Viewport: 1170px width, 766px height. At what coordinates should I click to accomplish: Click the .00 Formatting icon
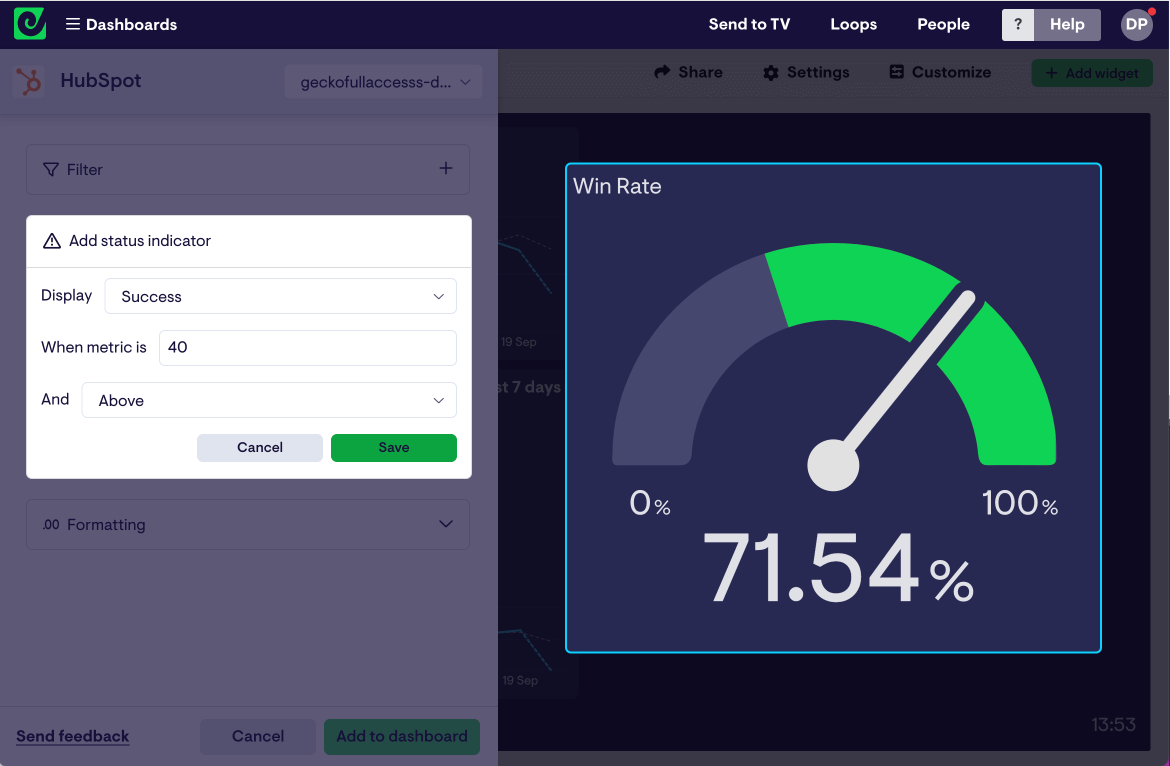pos(48,524)
